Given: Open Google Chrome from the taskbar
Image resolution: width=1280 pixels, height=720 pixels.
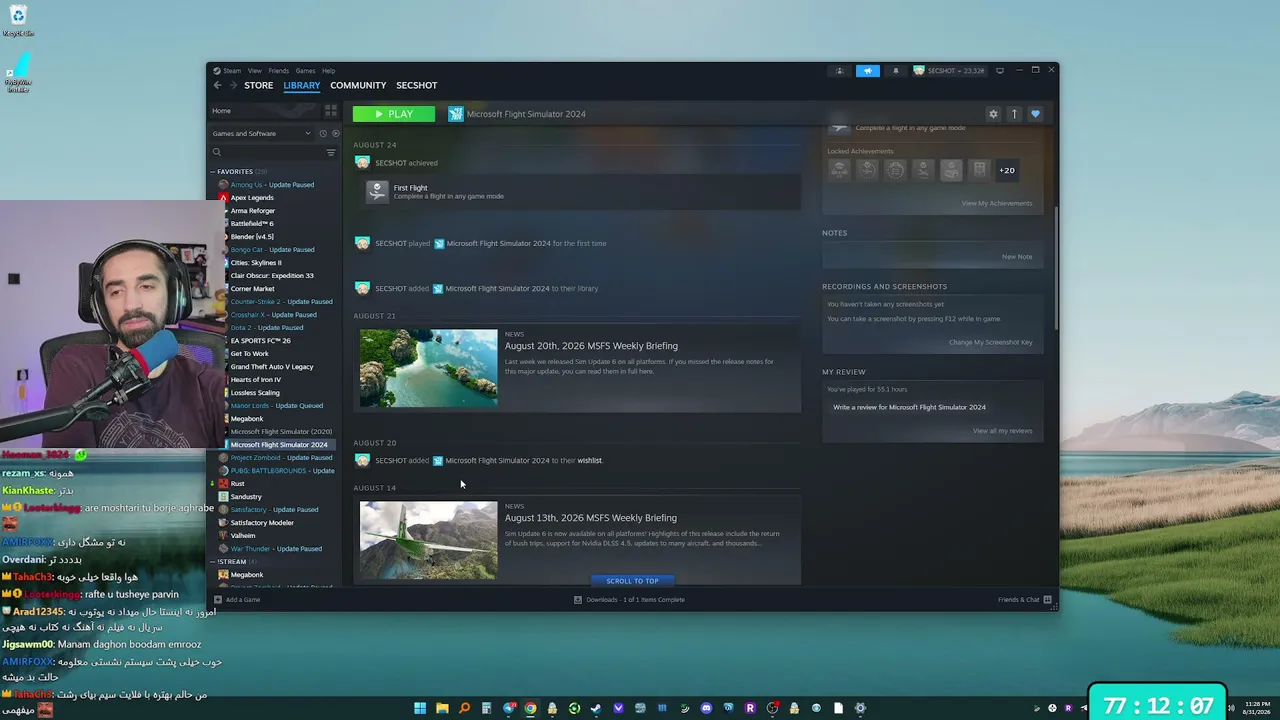Looking at the screenshot, I should tap(530, 709).
